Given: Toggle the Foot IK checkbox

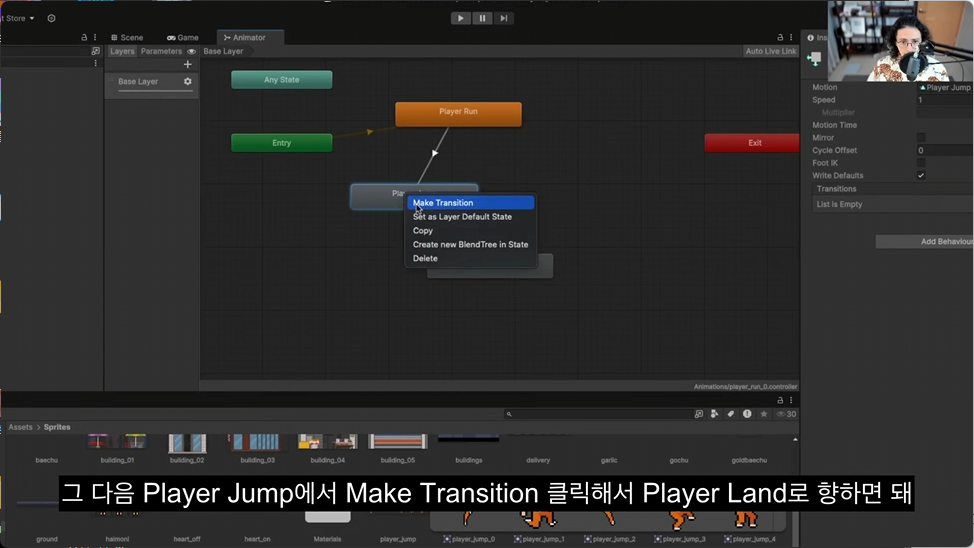Looking at the screenshot, I should (x=921, y=163).
